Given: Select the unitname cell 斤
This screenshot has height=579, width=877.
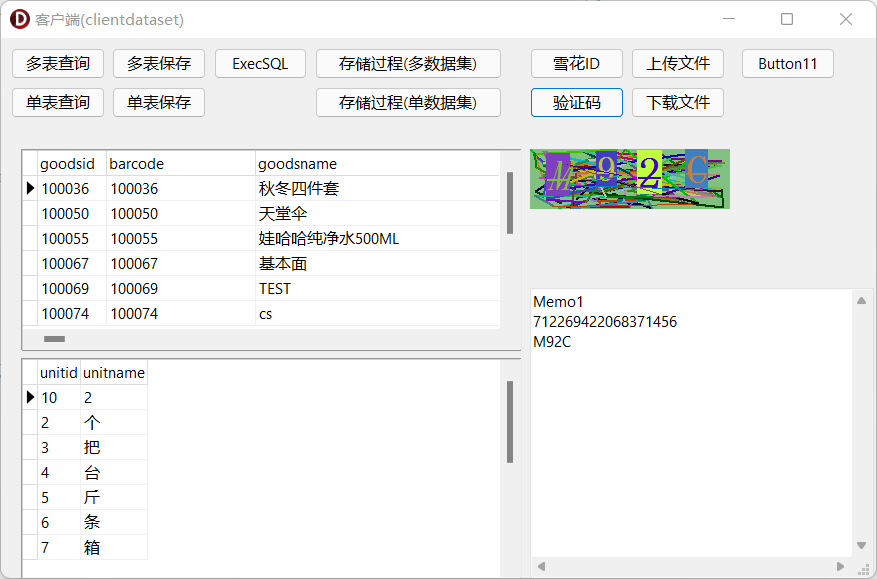Looking at the screenshot, I should click(114, 497).
